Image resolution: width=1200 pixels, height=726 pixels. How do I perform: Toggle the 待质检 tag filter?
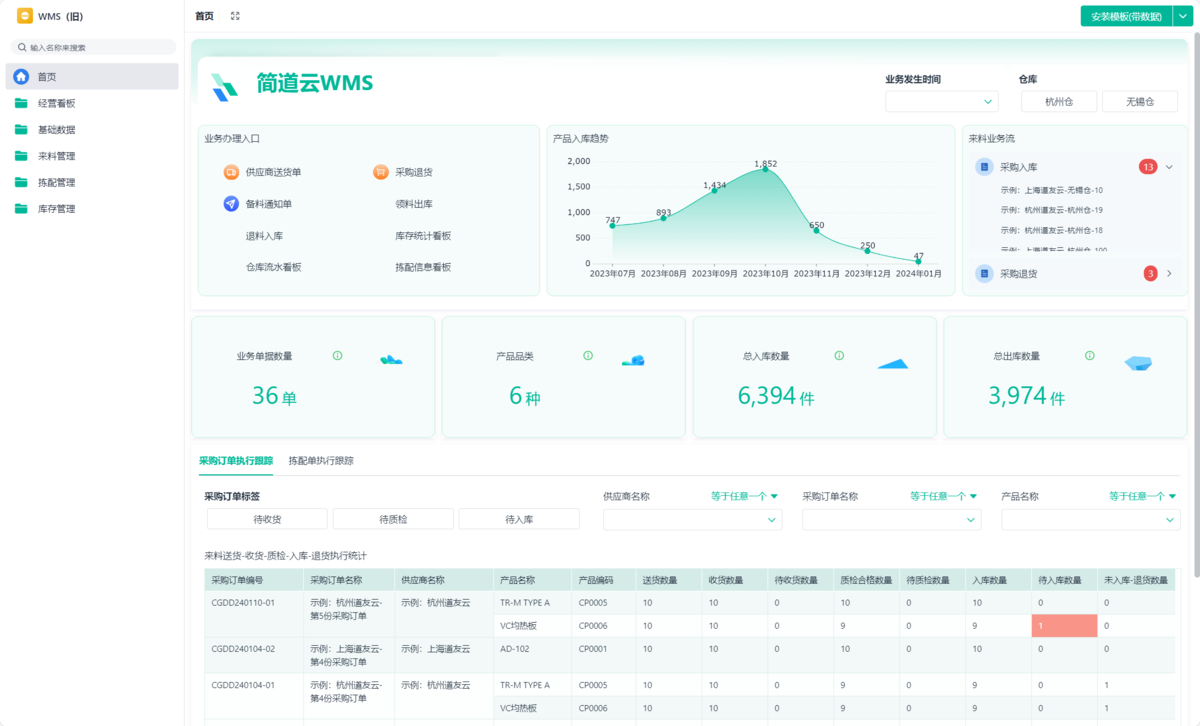click(393, 519)
